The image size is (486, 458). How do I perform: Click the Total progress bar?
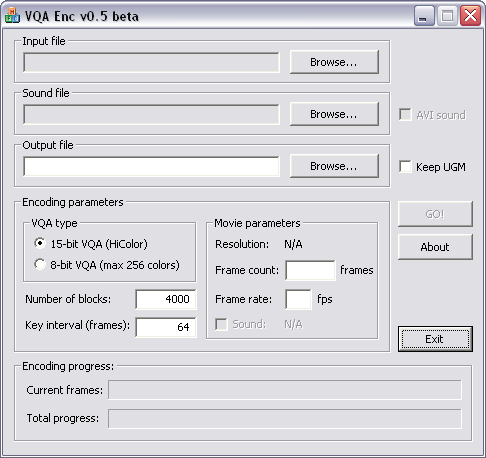point(285,418)
